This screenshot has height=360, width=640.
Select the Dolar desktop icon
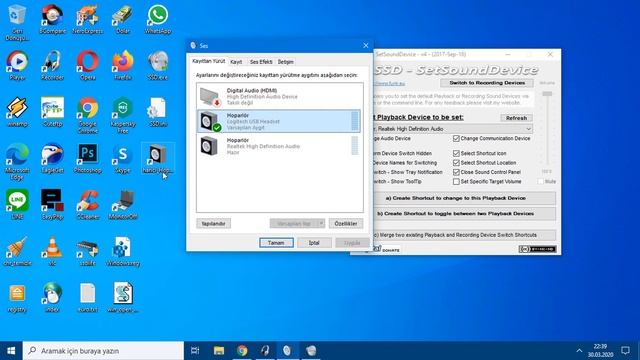(122, 18)
